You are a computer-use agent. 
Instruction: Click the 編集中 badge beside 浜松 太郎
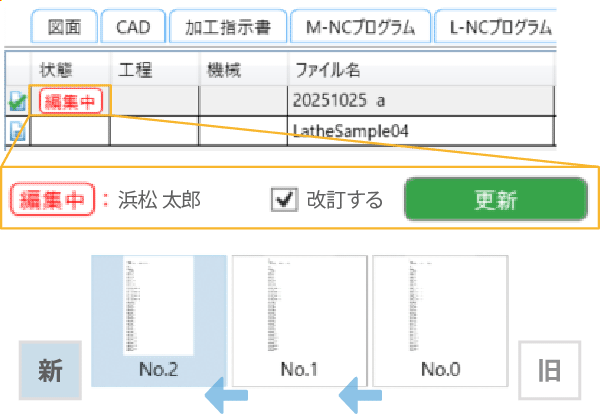(x=51, y=199)
